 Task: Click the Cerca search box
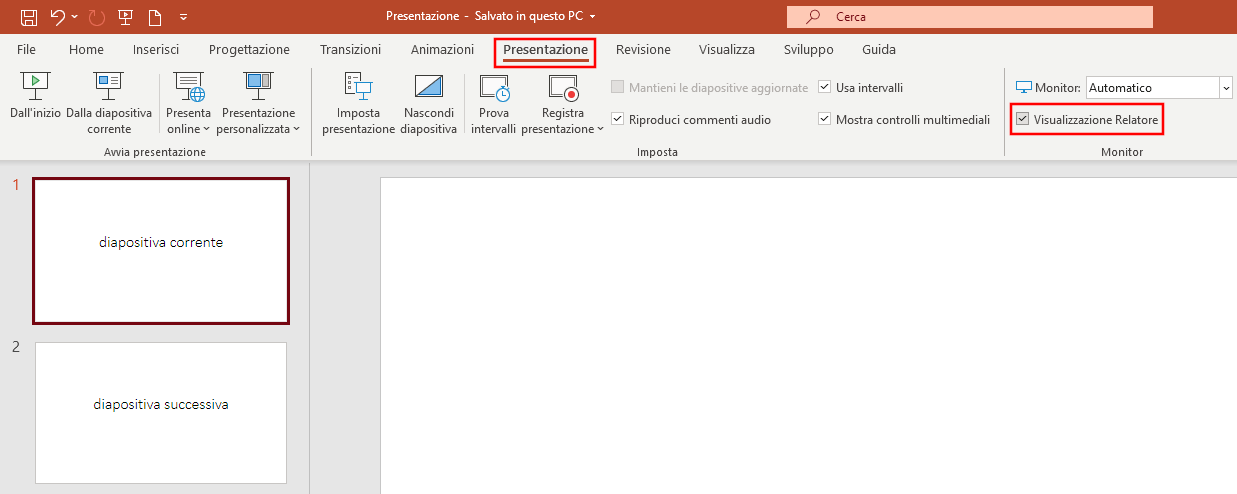[x=970, y=17]
